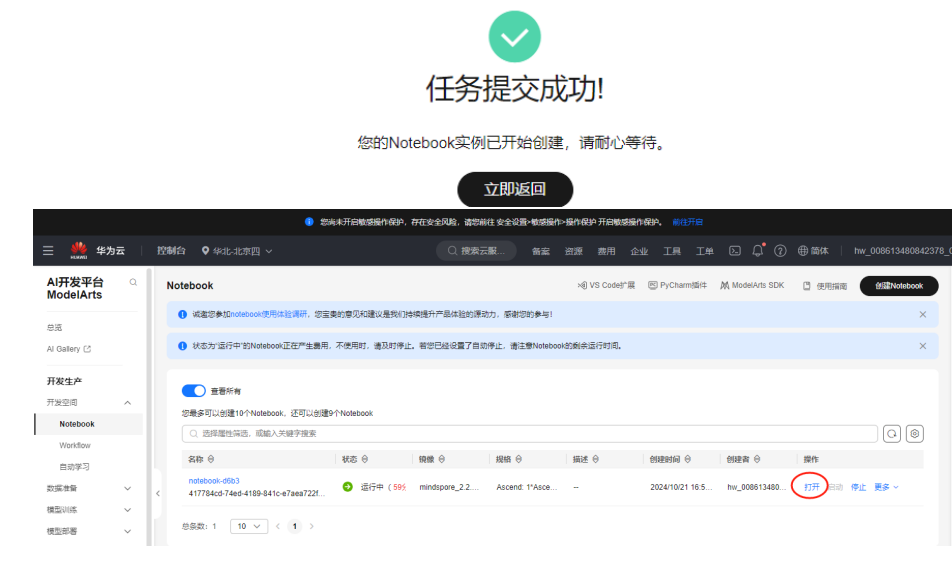Viewport: 952px width, 564px height.
Task: Click the refresh list icon button
Action: 892,433
